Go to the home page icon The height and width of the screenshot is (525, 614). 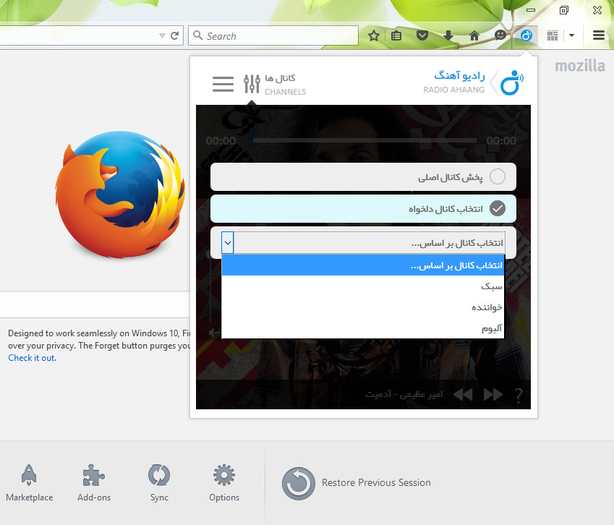tap(474, 36)
